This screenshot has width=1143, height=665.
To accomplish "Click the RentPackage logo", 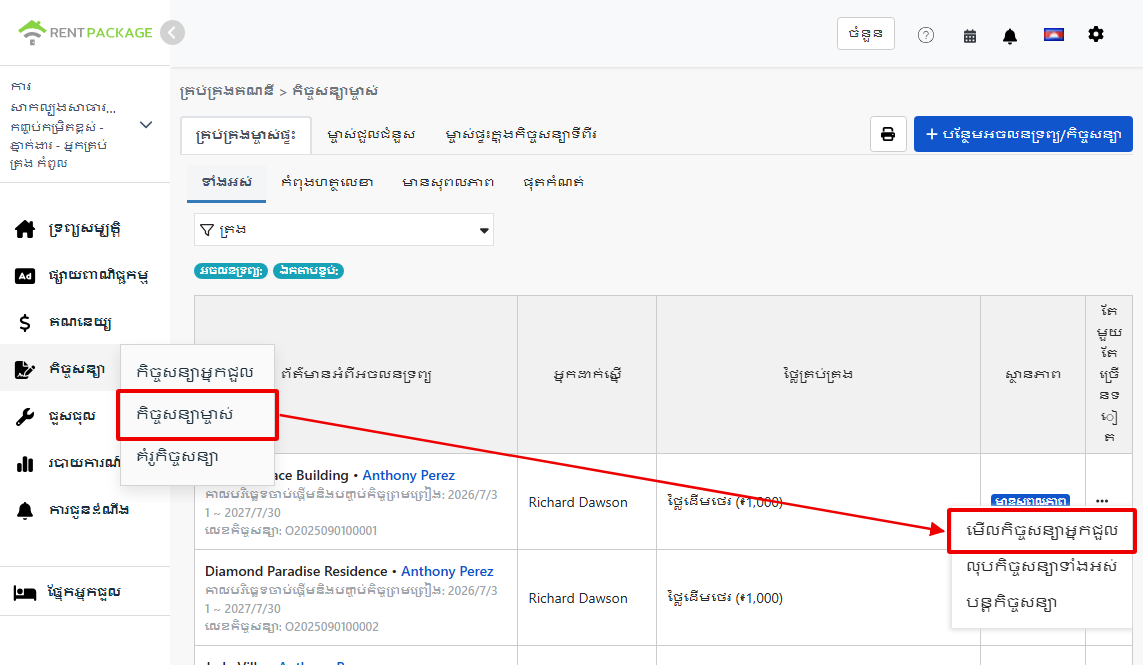I will point(85,32).
